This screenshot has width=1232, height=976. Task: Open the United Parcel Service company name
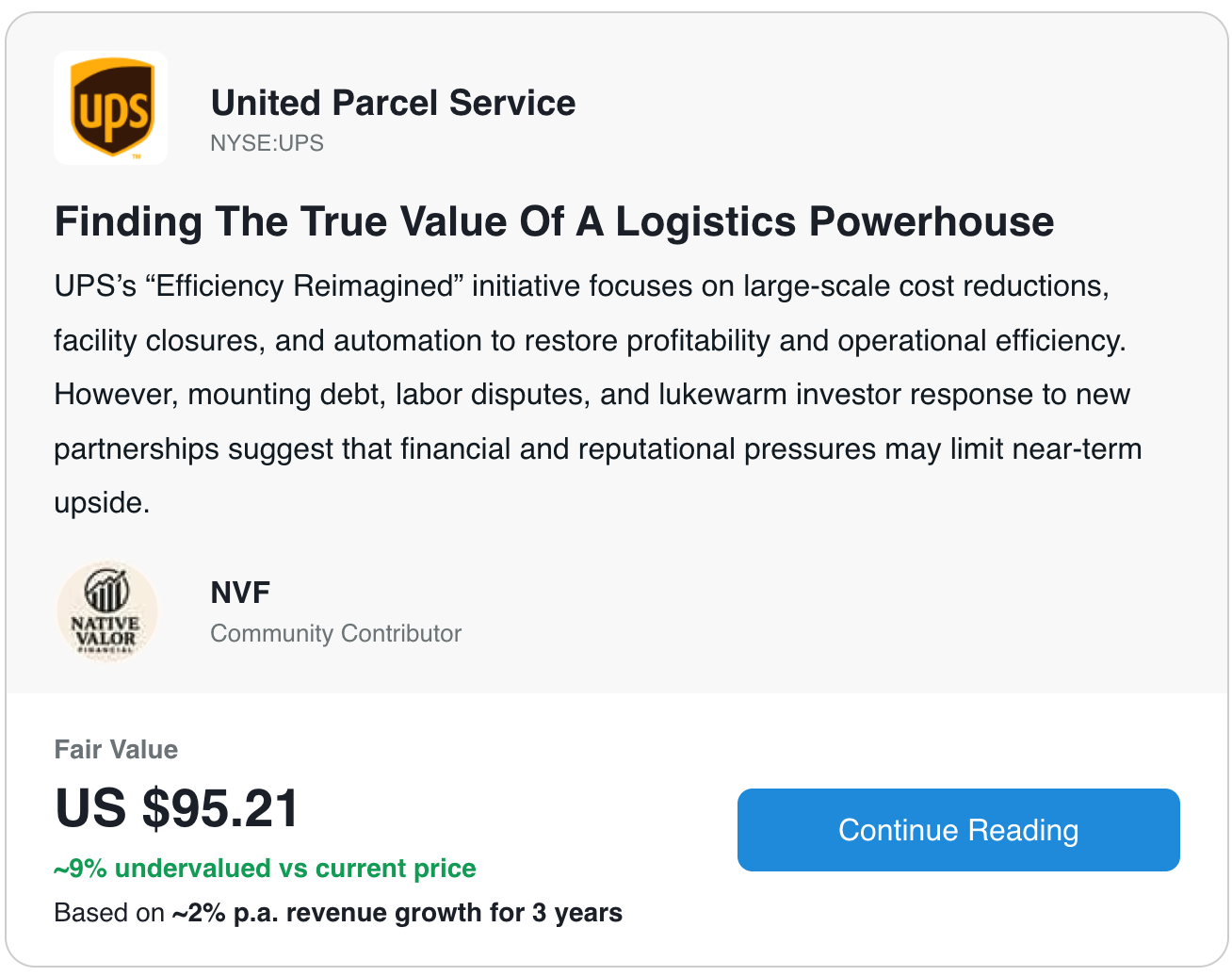pos(393,103)
